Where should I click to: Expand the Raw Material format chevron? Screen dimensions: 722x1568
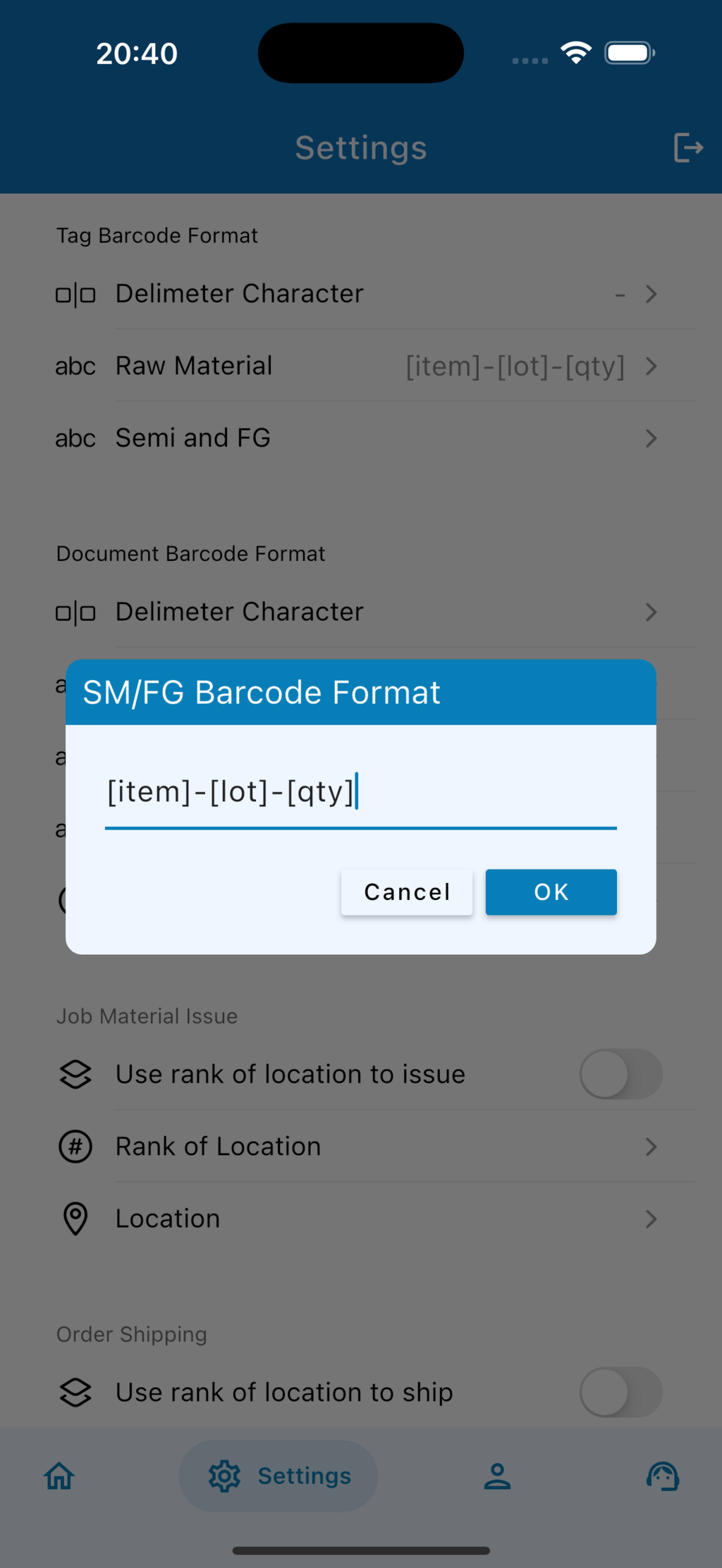(x=651, y=366)
